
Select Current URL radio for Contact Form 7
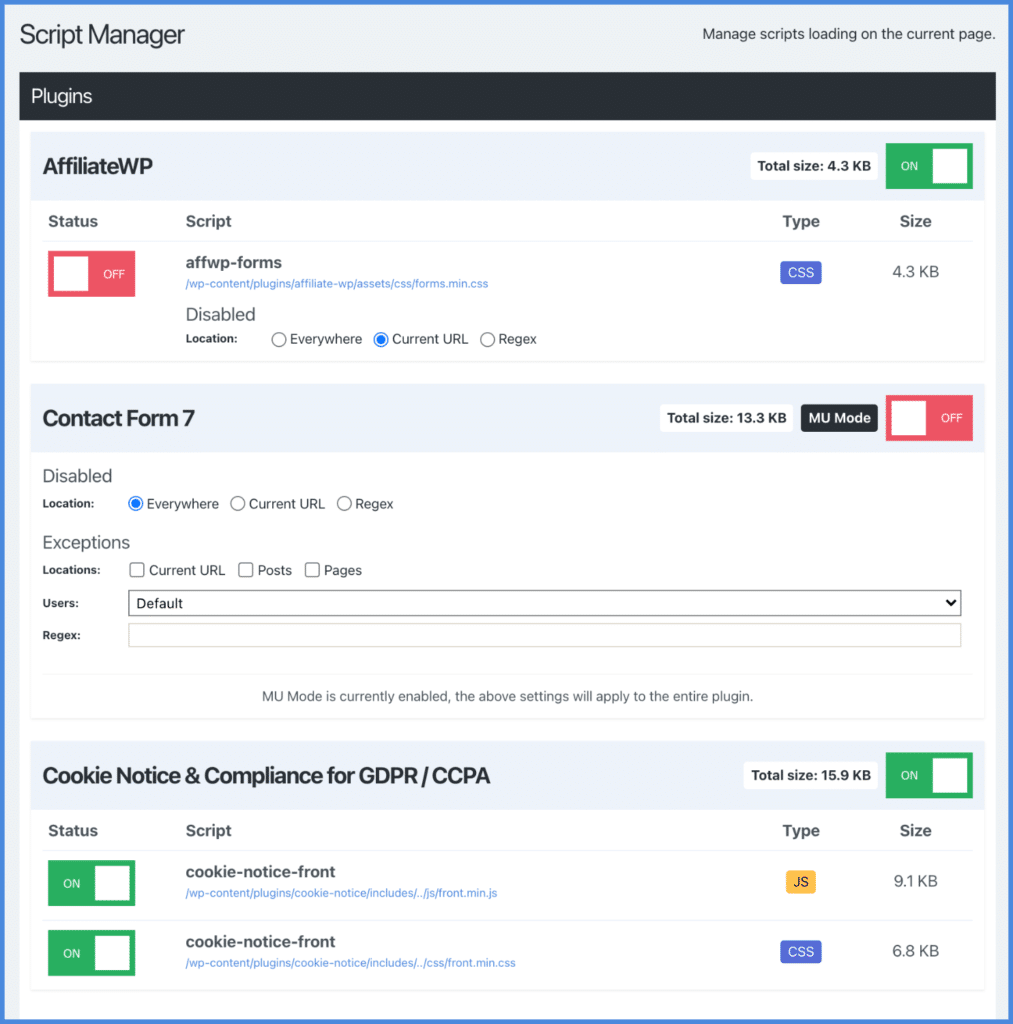[238, 504]
